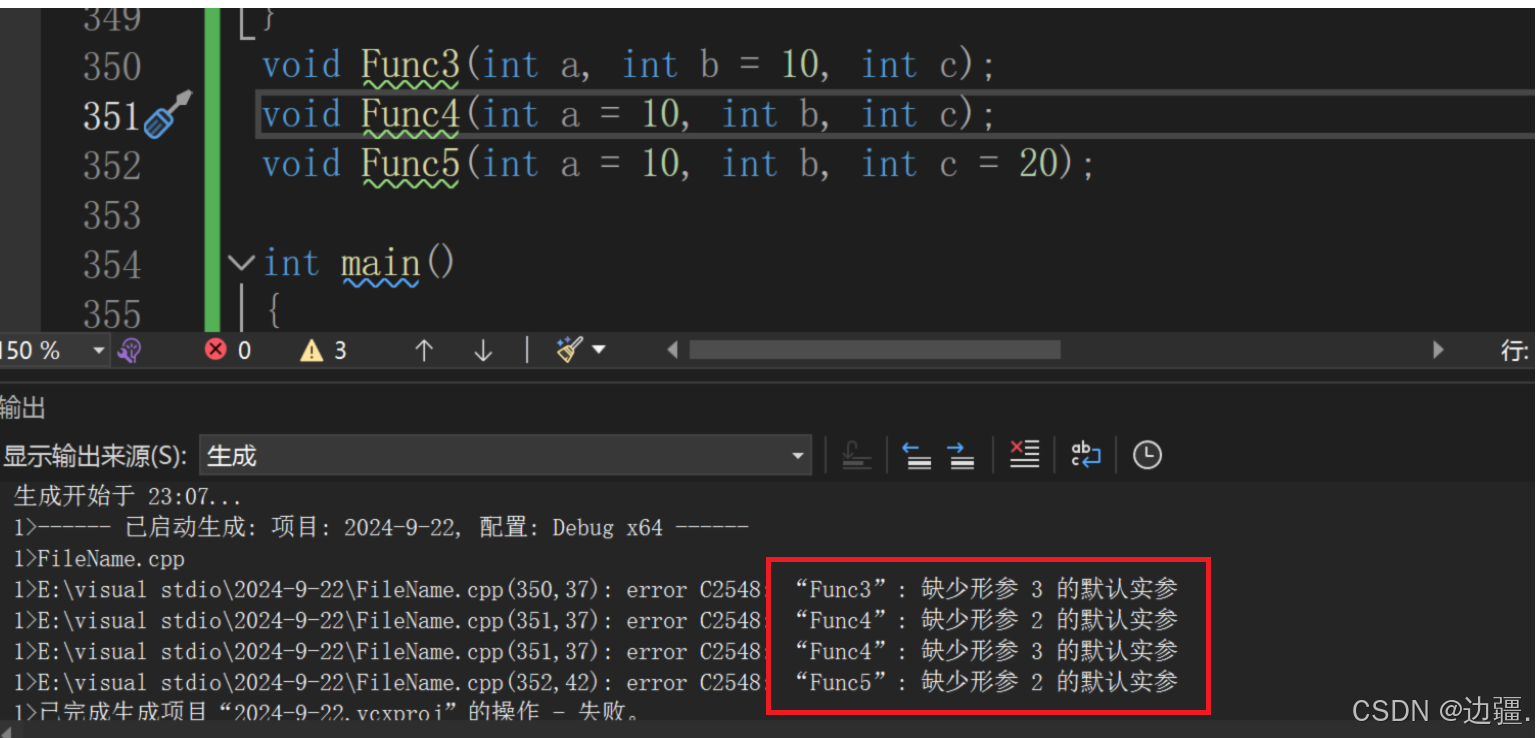
Task: Collapse the main() function outline chevron
Action: pyautogui.click(x=241, y=264)
